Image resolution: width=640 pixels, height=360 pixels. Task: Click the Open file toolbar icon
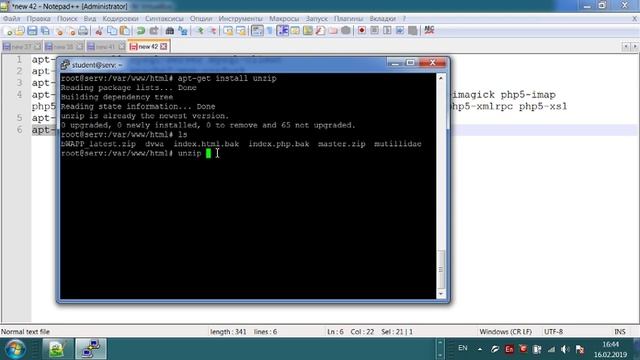20,31
